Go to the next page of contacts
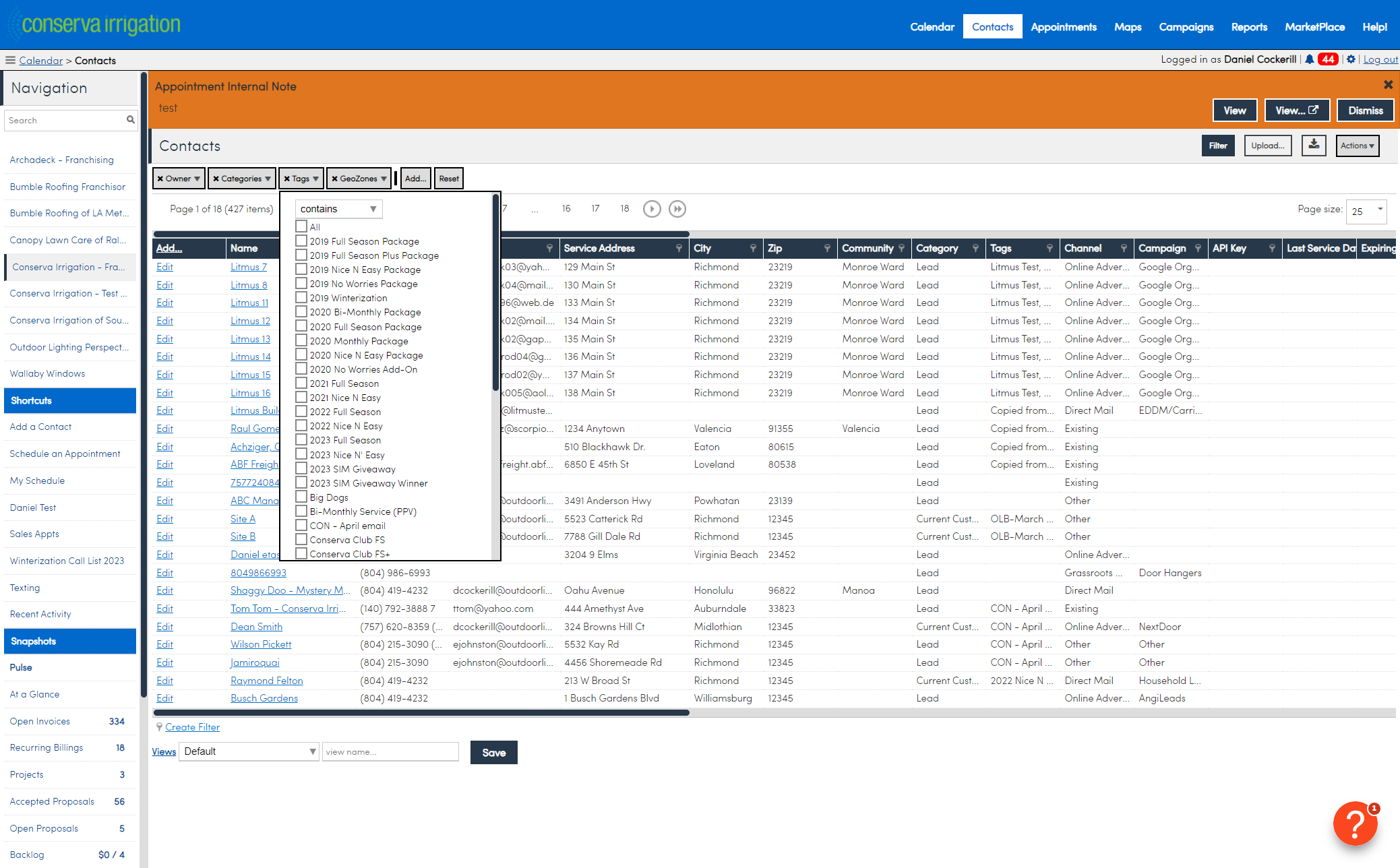This screenshot has height=868, width=1400. [651, 209]
